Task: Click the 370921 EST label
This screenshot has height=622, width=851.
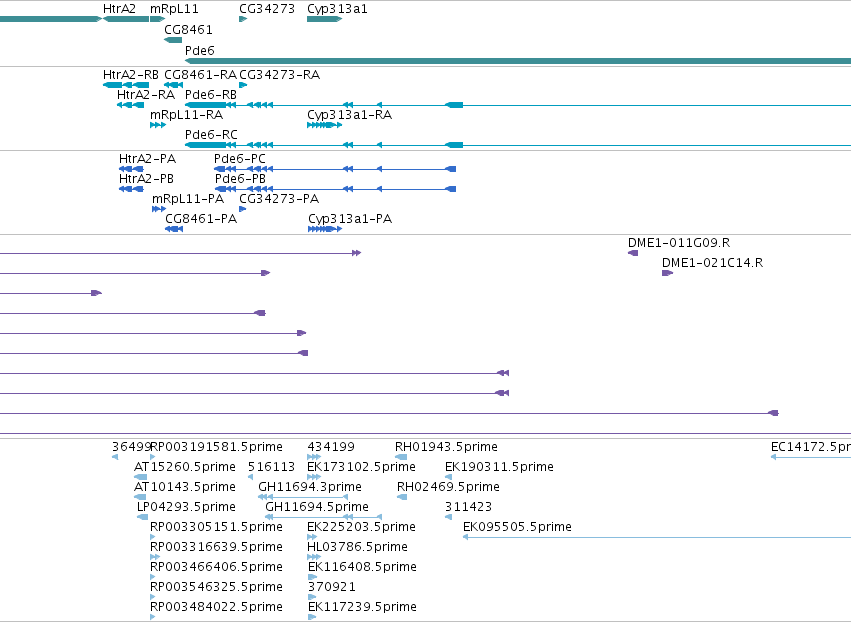Action: [332, 587]
